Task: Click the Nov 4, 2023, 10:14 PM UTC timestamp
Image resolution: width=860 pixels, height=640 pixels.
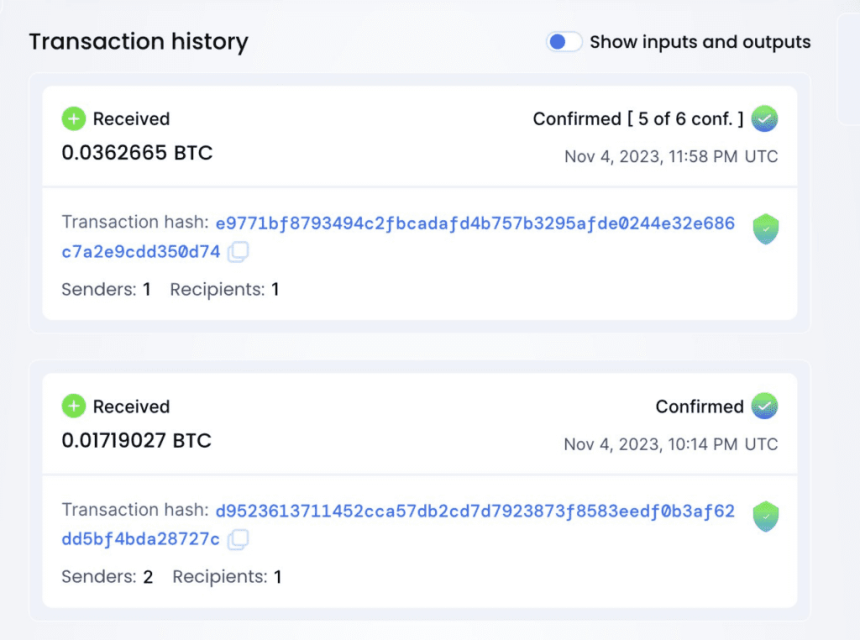Action: pos(671,444)
